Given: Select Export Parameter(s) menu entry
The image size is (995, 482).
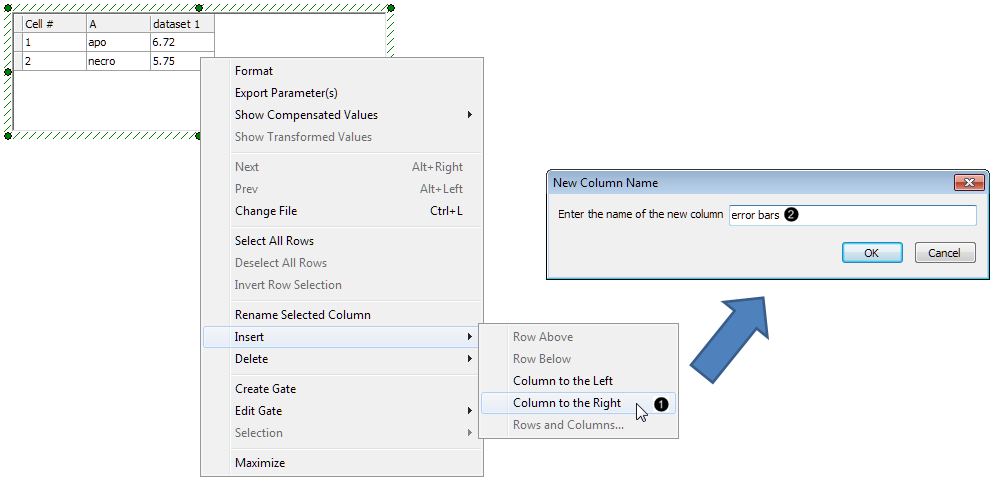Looking at the screenshot, I should tap(286, 93).
